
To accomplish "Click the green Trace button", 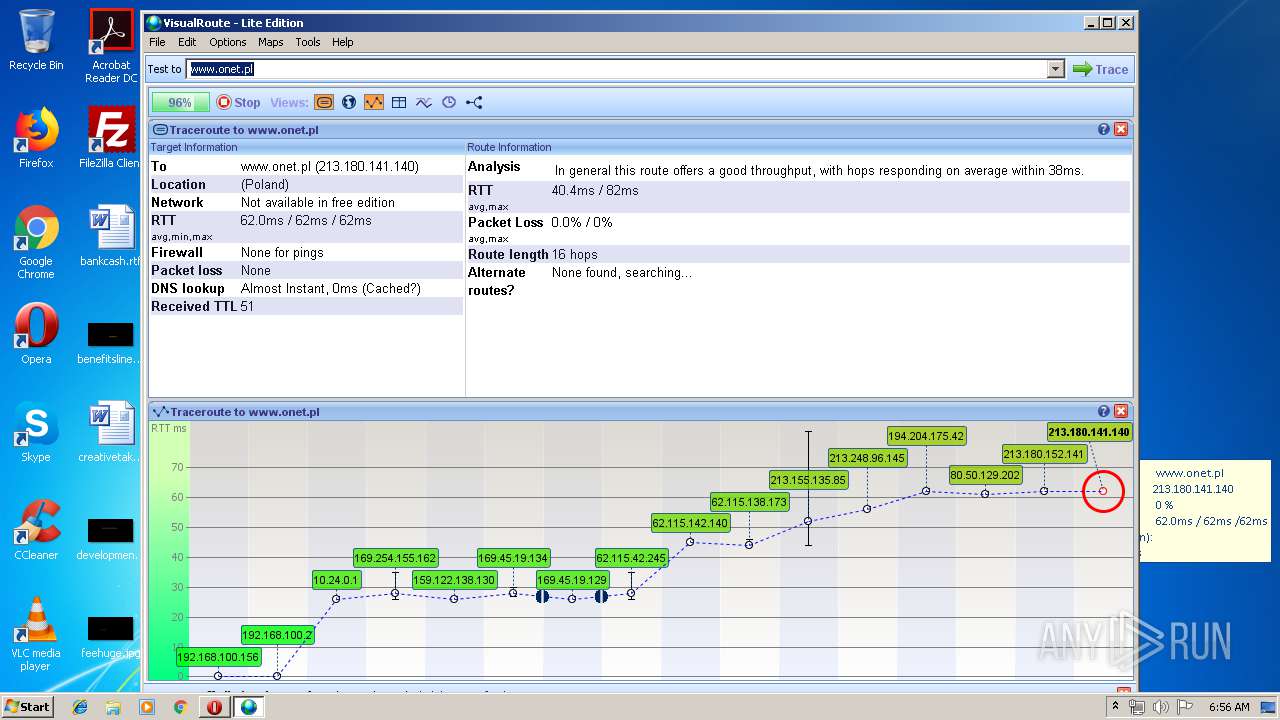I will click(1100, 69).
